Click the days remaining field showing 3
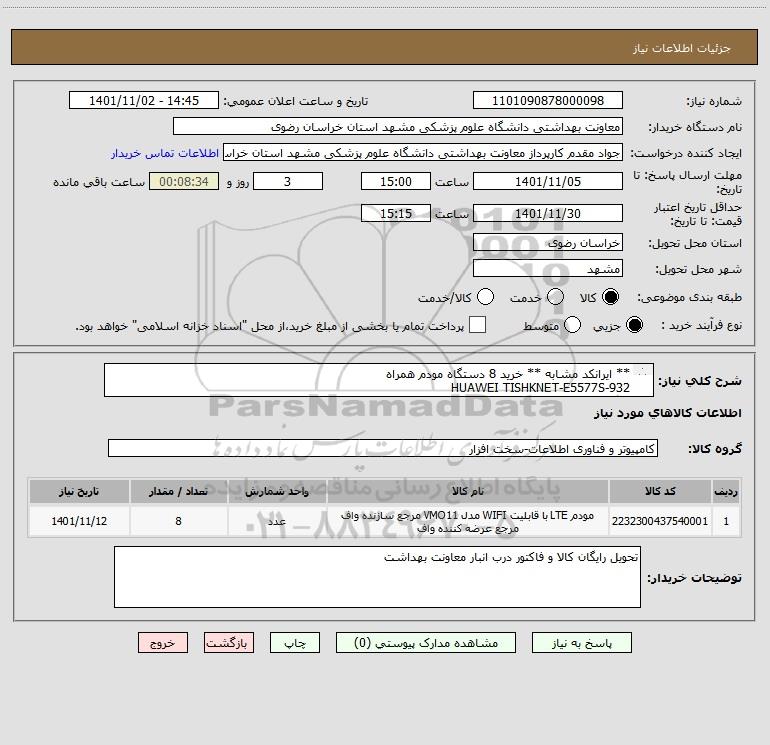 (288, 181)
